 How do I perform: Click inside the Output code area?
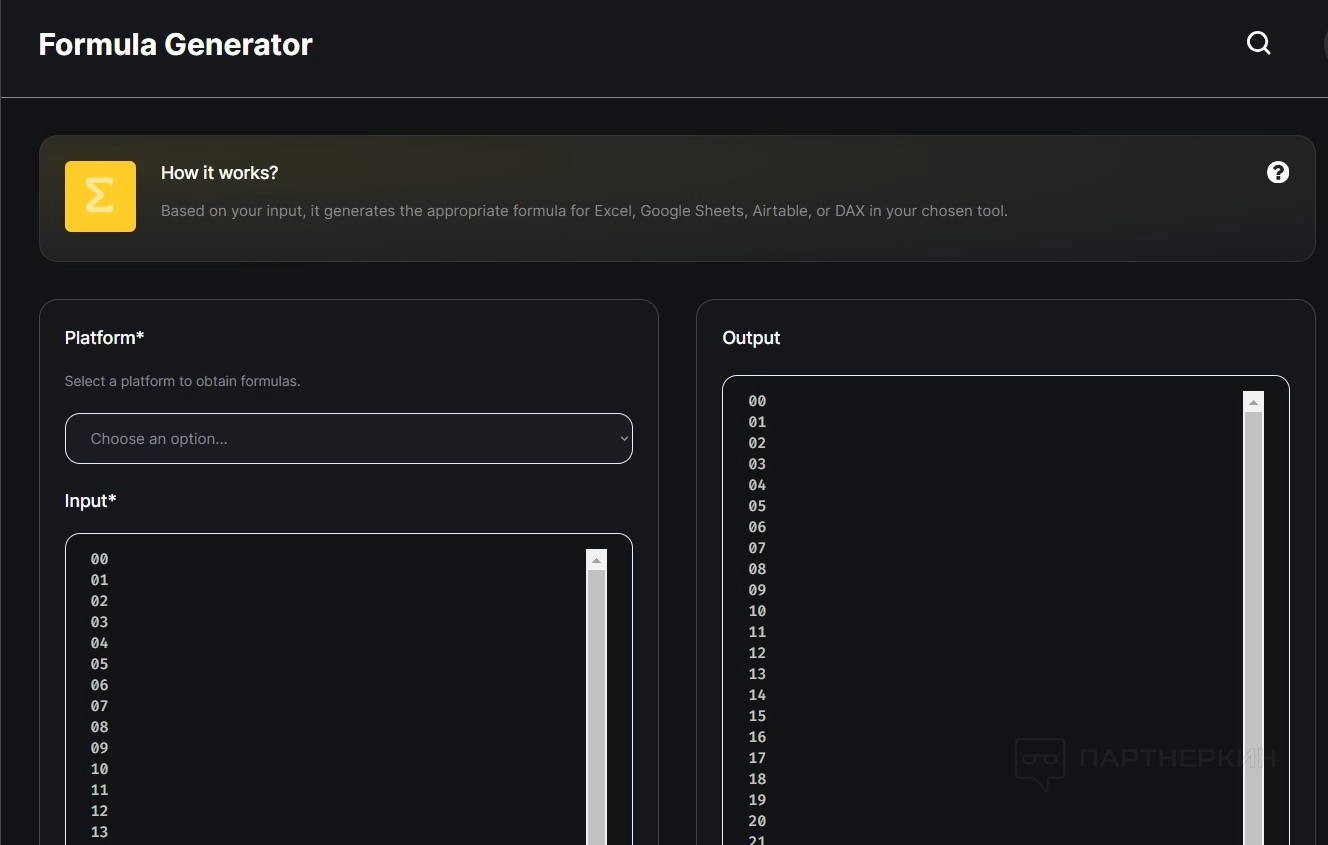(1006, 611)
